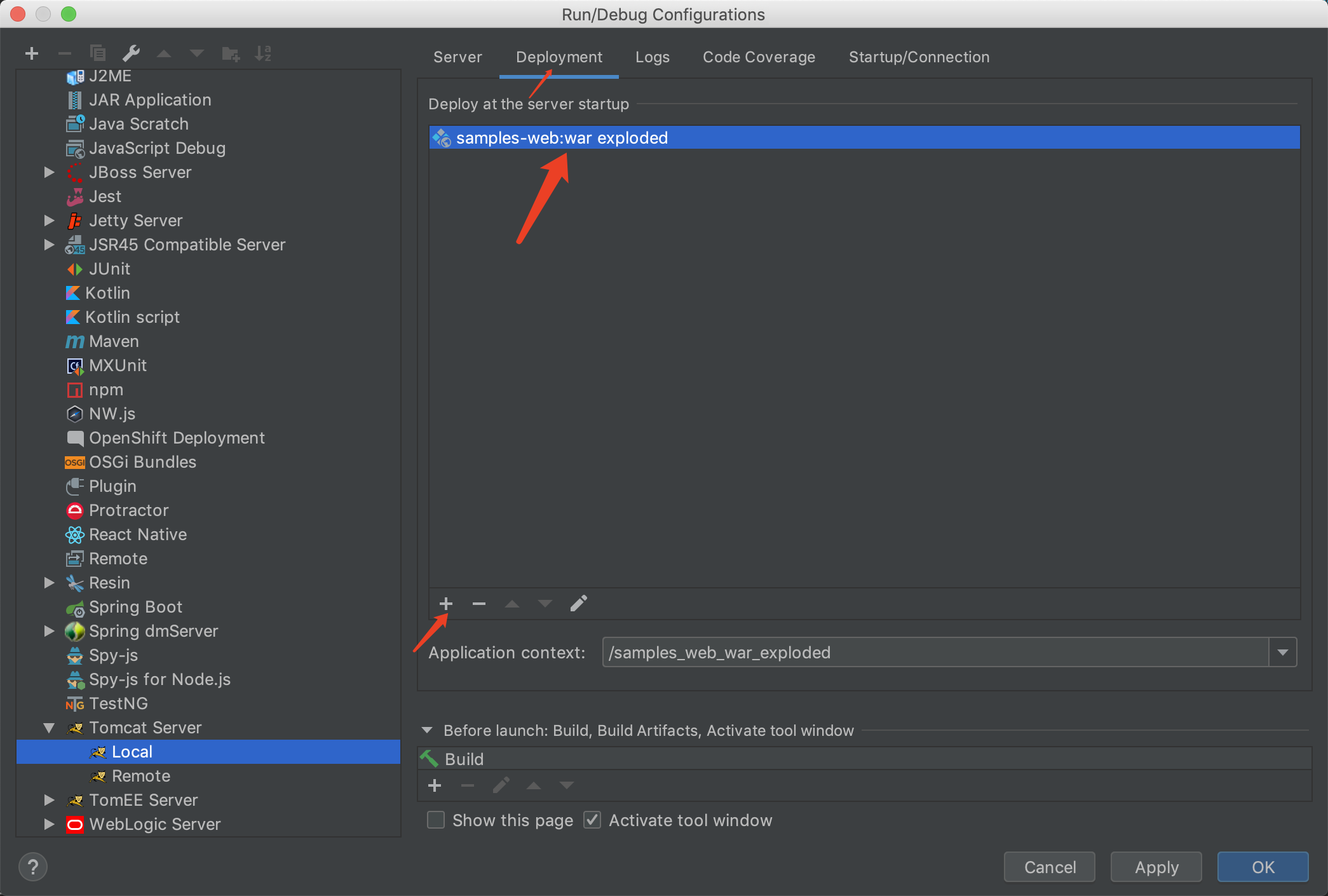This screenshot has height=896, width=1328.
Task: Add before launch task plus icon
Action: pos(435,786)
